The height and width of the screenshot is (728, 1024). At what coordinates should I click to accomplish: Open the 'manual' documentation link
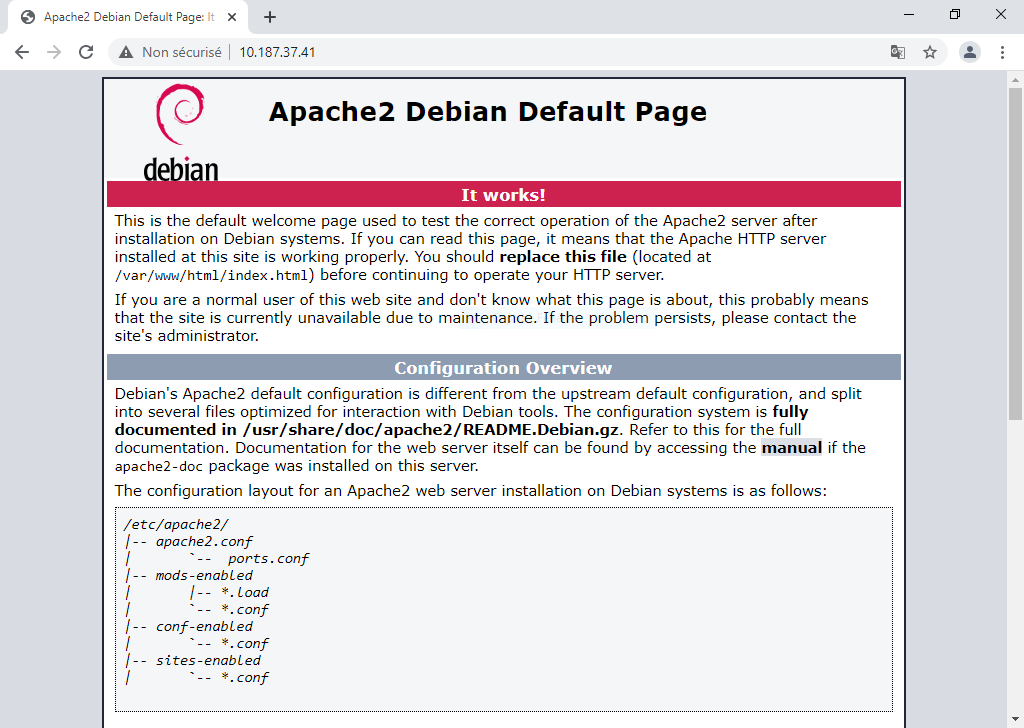point(792,448)
